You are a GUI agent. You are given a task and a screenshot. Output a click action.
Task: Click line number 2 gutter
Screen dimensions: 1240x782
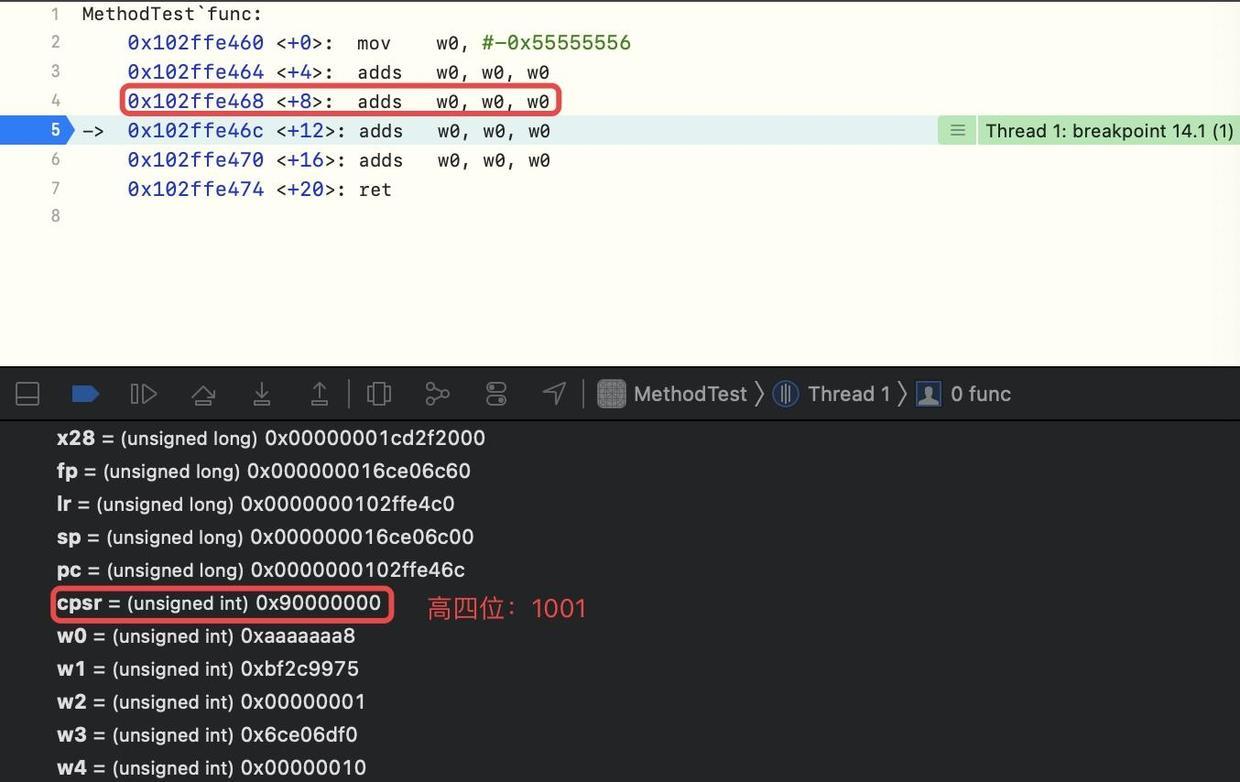click(55, 42)
